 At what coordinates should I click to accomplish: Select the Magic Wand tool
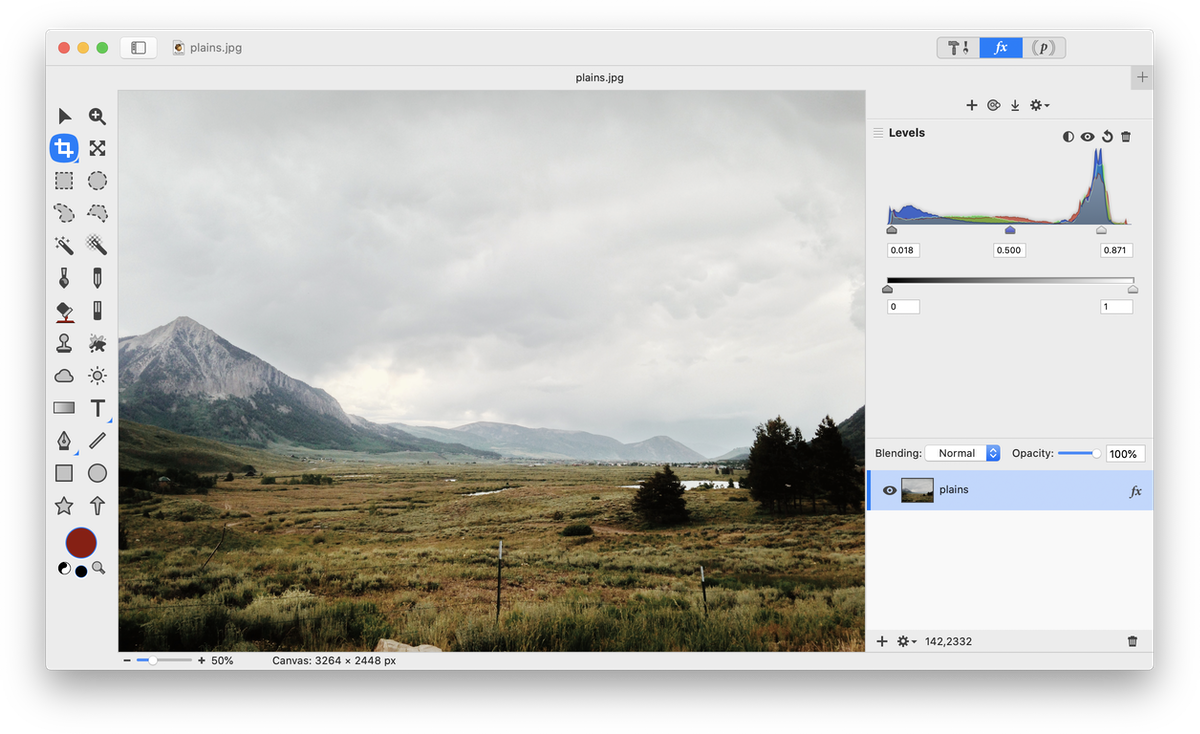tap(64, 245)
